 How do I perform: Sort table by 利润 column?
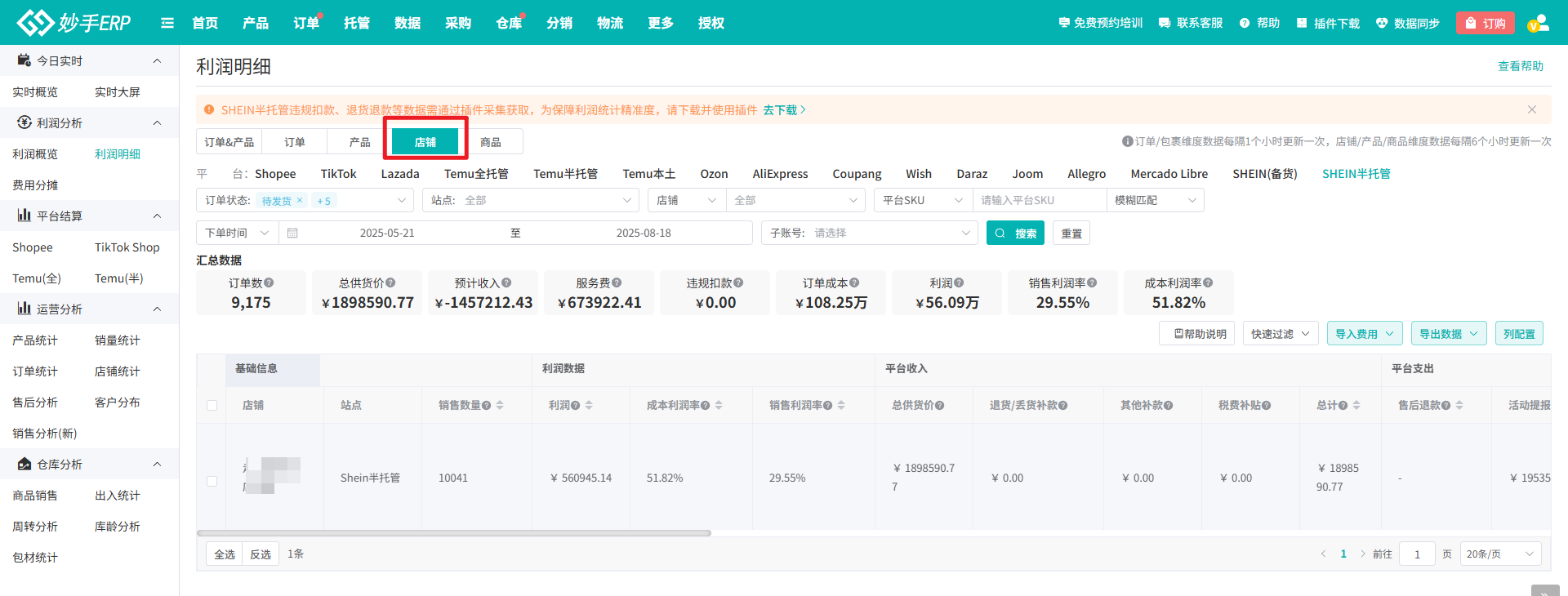[x=589, y=405]
